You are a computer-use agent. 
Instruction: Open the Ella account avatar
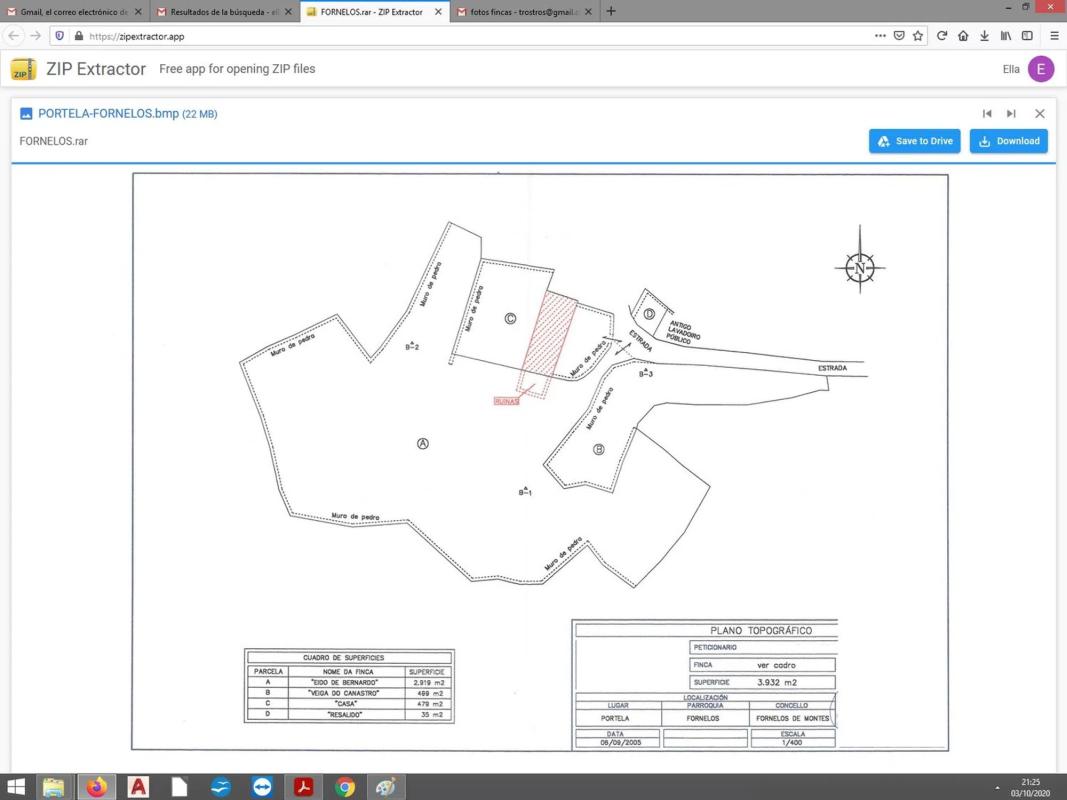click(1040, 69)
